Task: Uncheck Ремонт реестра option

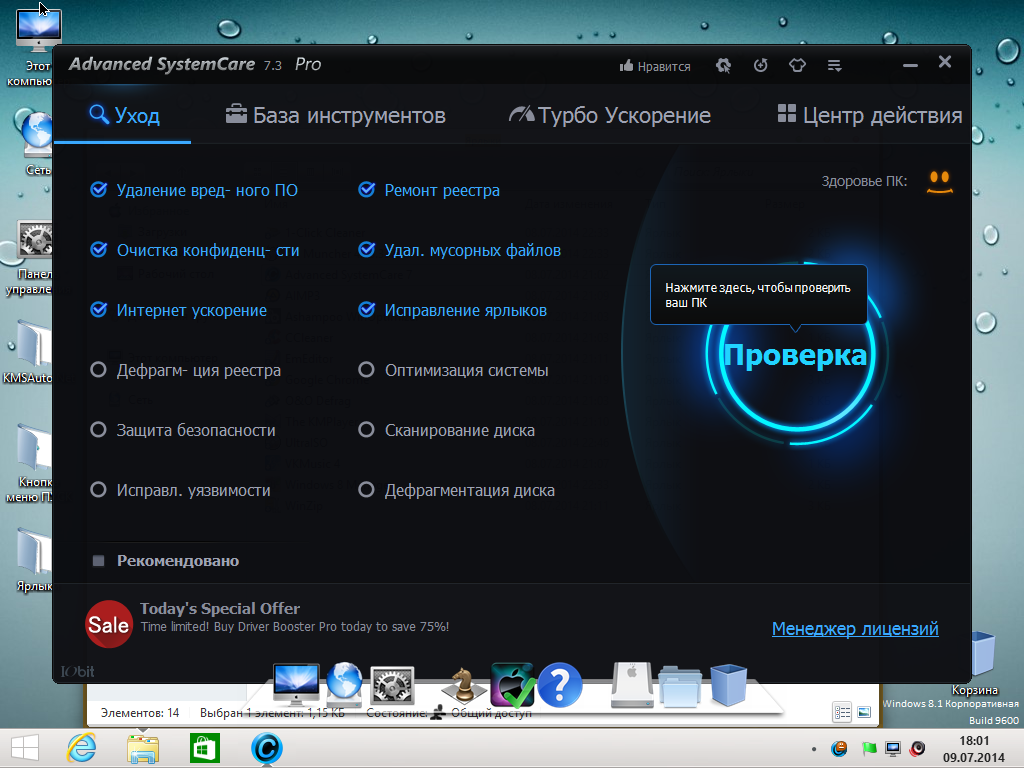Action: click(x=367, y=190)
